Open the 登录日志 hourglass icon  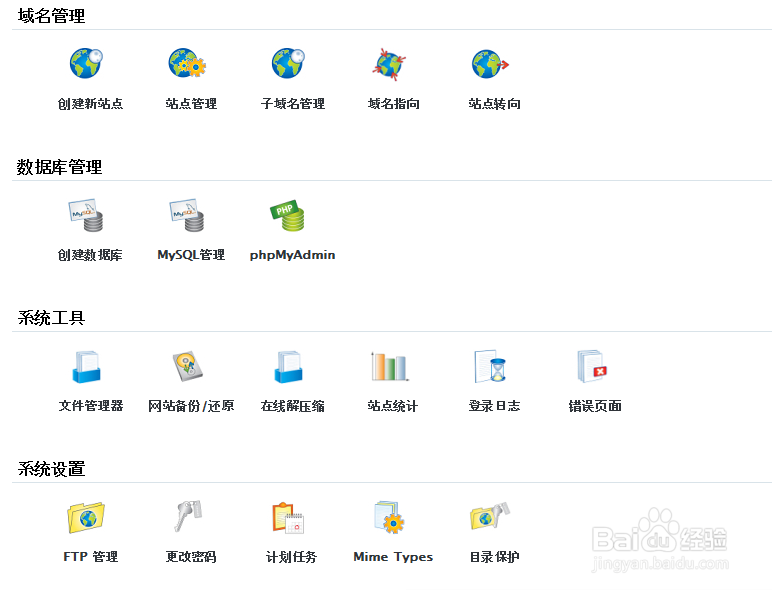point(490,366)
